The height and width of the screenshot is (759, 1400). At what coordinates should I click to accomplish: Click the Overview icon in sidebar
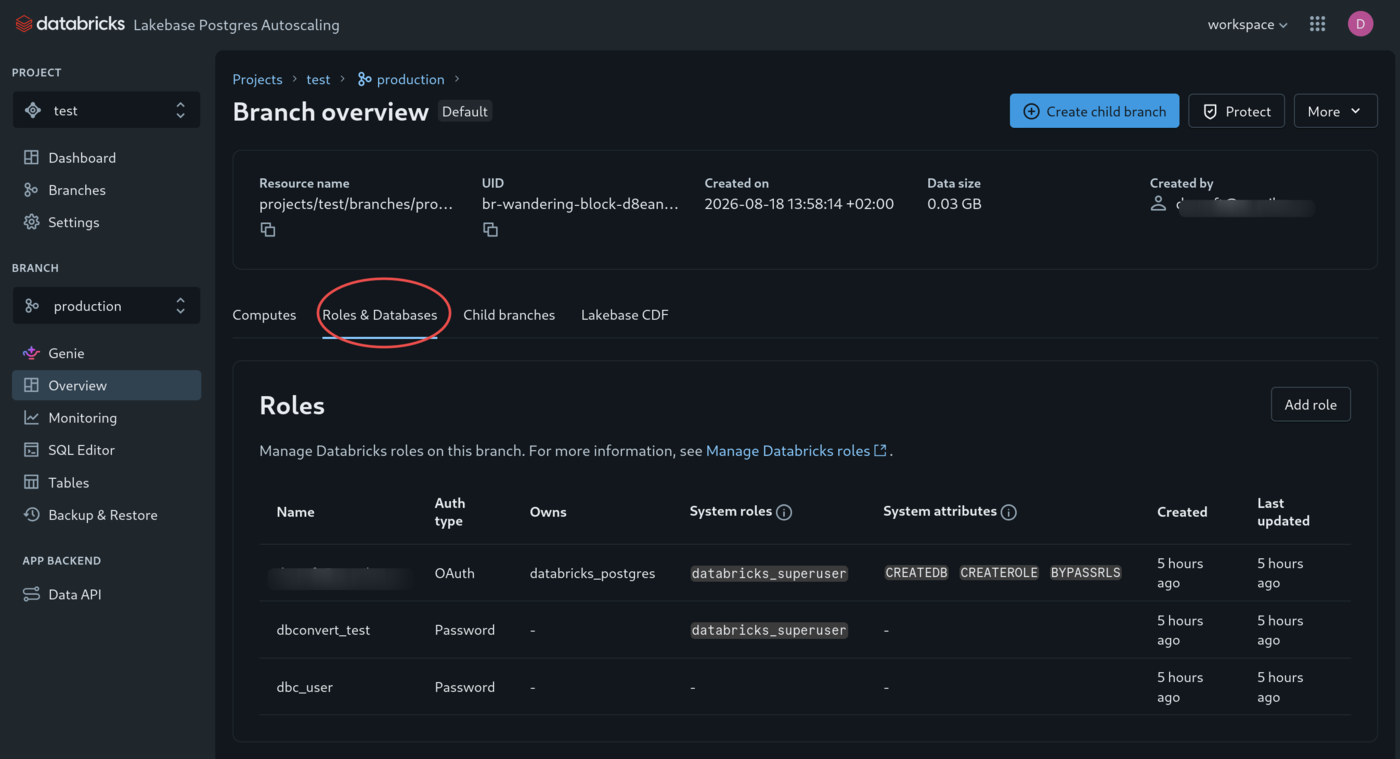[31, 385]
